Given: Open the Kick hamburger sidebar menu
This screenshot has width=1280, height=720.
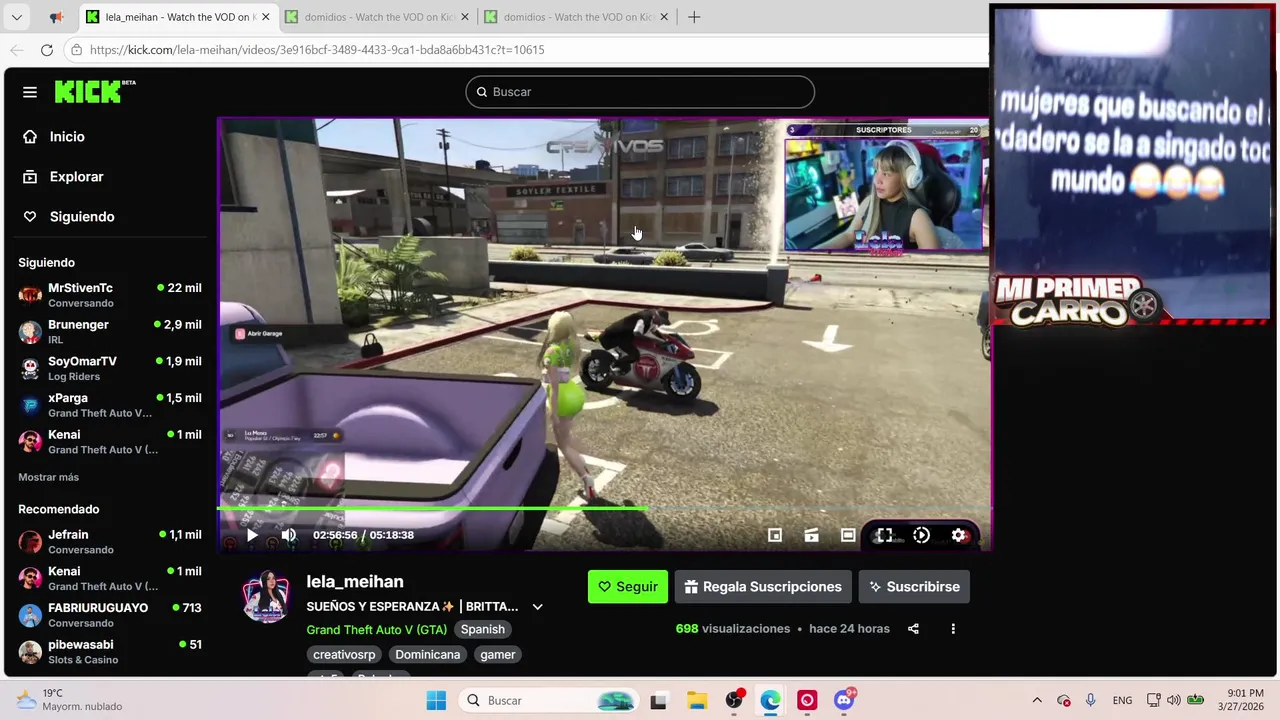Looking at the screenshot, I should [30, 92].
